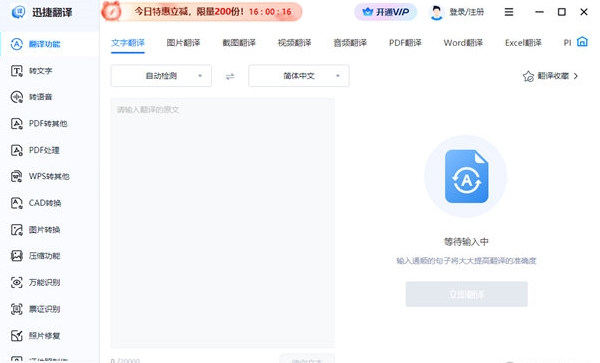600x363 pixels.
Task: Click the star icon beside 翻译收藏
Action: click(528, 76)
